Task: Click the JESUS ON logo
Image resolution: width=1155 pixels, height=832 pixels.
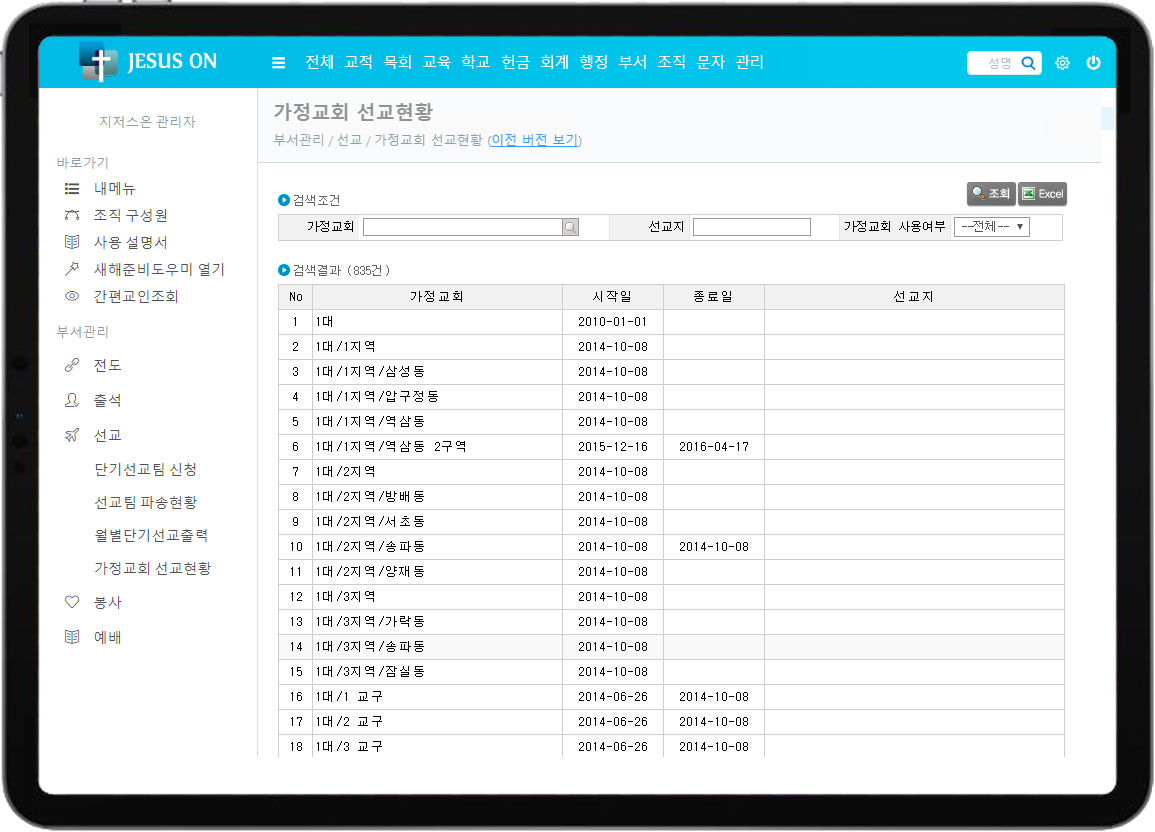Action: pyautogui.click(x=148, y=62)
